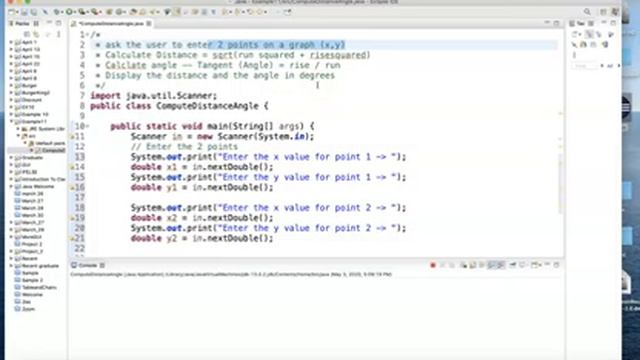The image size is (640, 360).
Task: Toggle Scroll Lock in Console toolbar
Action: 473,265
